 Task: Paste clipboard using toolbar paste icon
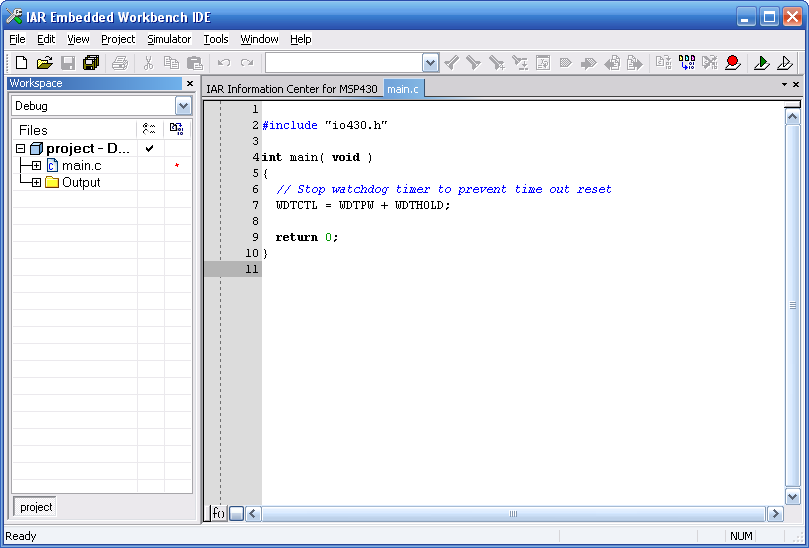(195, 63)
